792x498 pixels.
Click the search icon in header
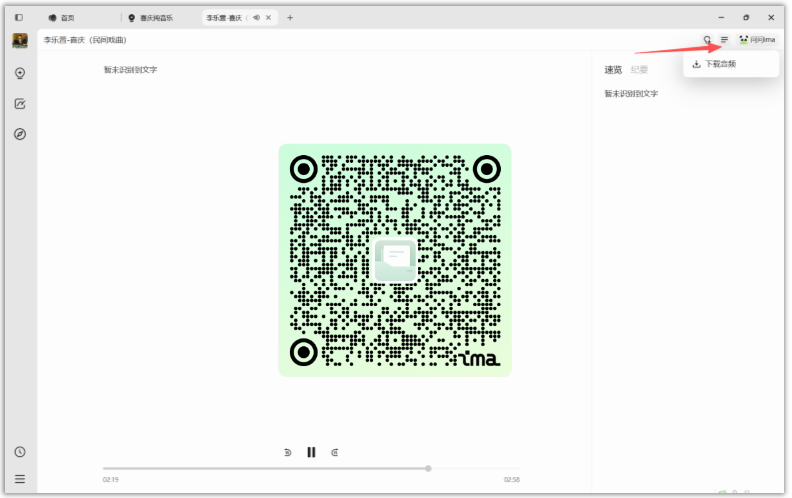(707, 39)
